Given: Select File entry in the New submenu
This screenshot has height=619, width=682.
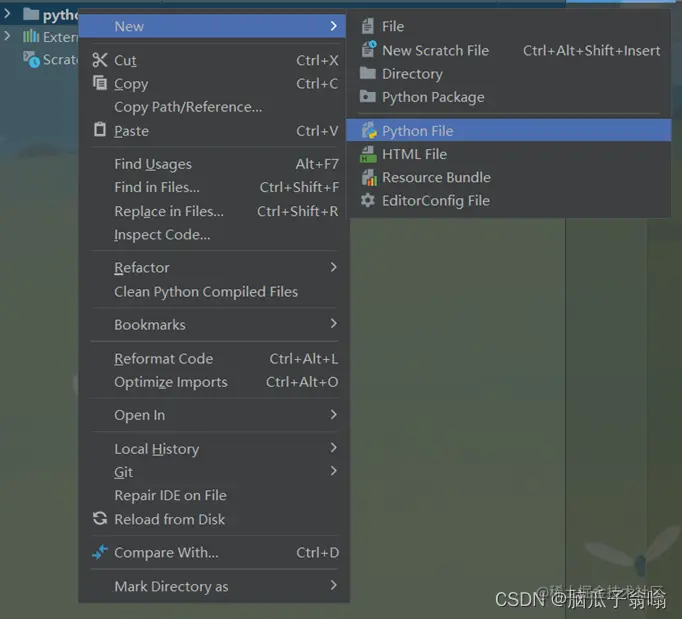Looking at the screenshot, I should (x=508, y=27).
